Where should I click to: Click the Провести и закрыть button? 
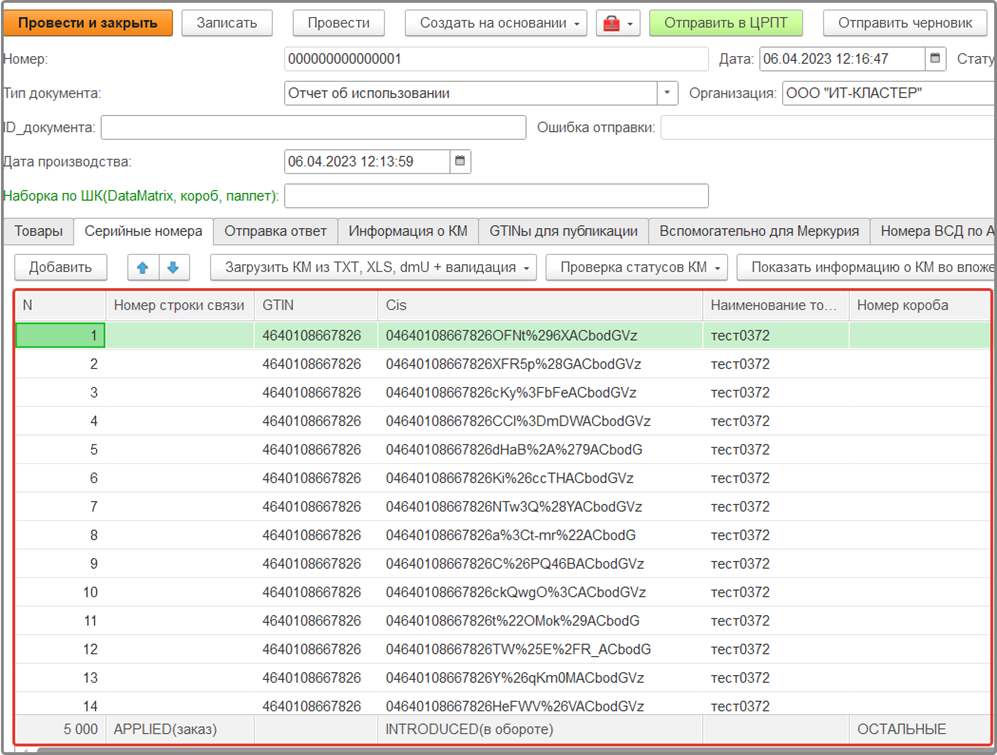coord(88,24)
